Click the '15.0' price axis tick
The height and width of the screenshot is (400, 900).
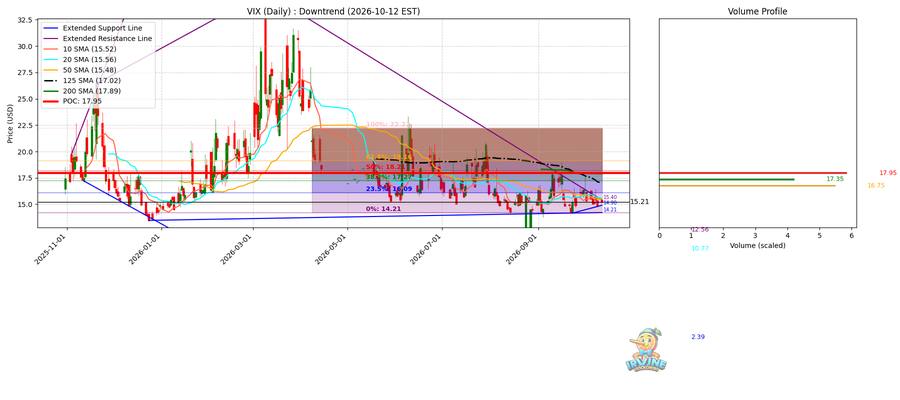click(x=24, y=204)
